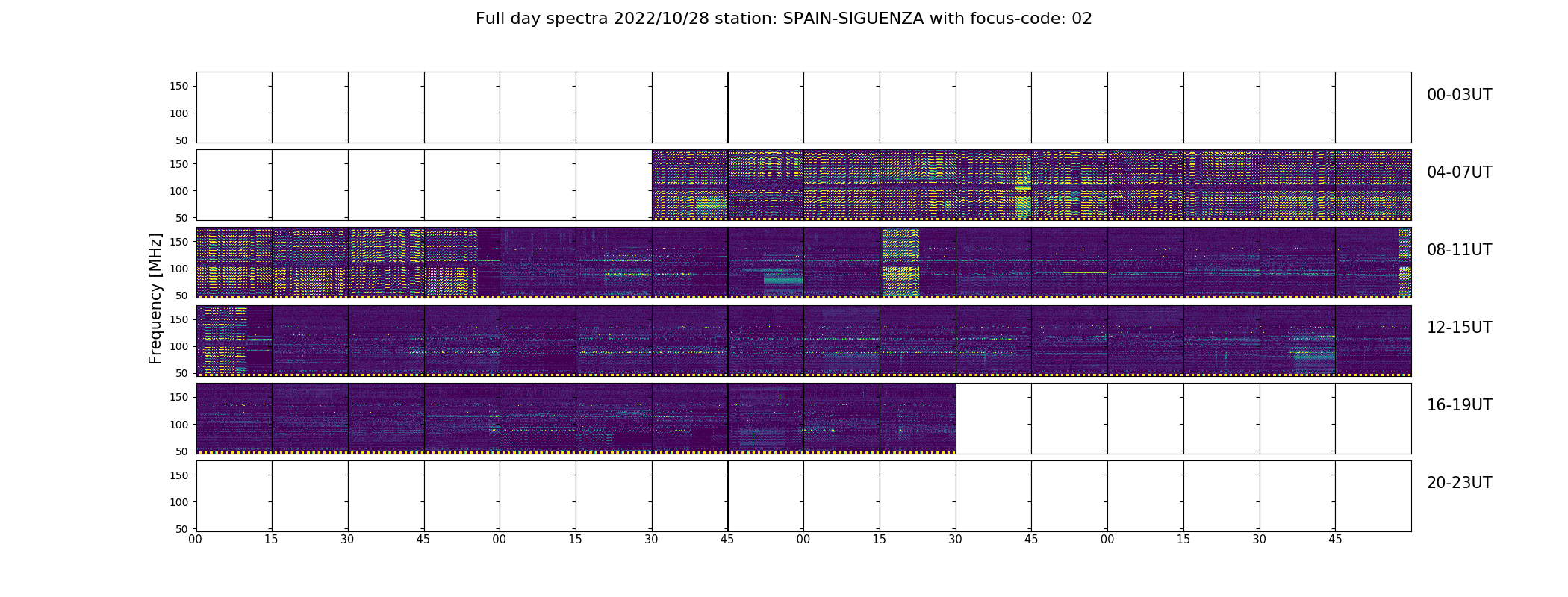Viewport: 1568px width, 597px height.
Task: Click the 150 tick of 08-11UT row
Action: click(x=179, y=242)
